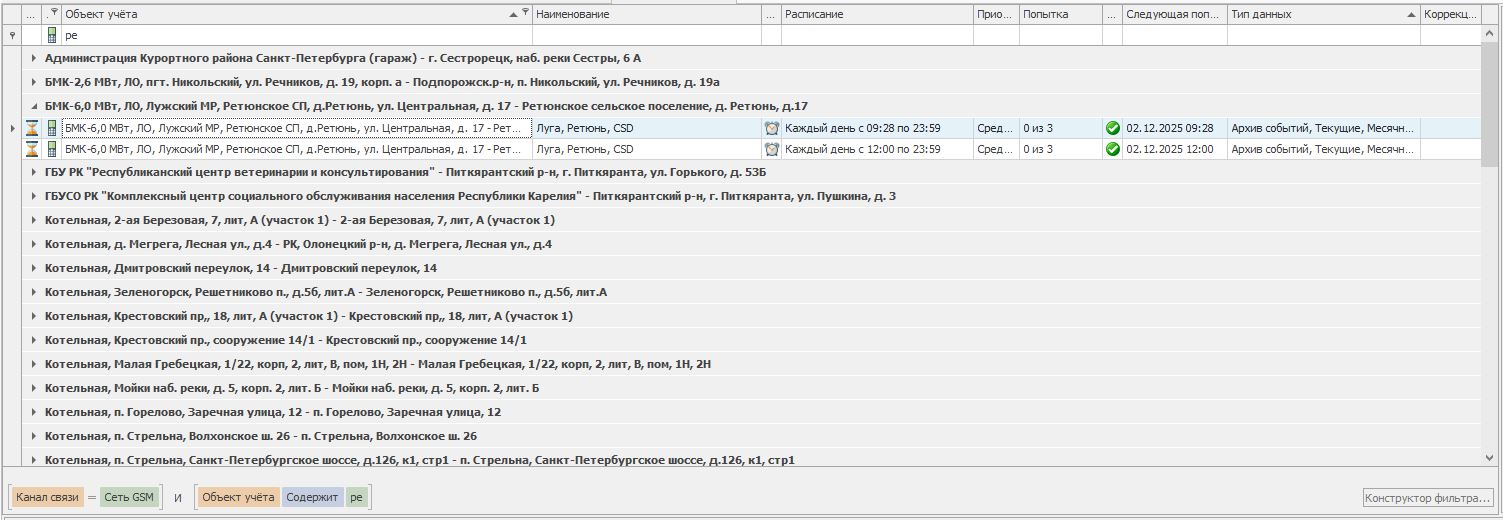This screenshot has width=1503, height=520.
Task: Open filter for Объект учёта column
Action: click(525, 13)
